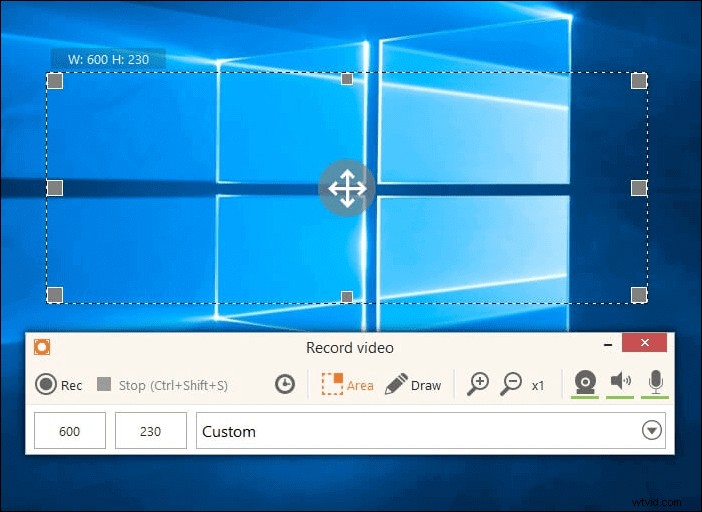Viewport: 702px width, 512px height.
Task: Click the height field showing 230
Action: point(150,431)
